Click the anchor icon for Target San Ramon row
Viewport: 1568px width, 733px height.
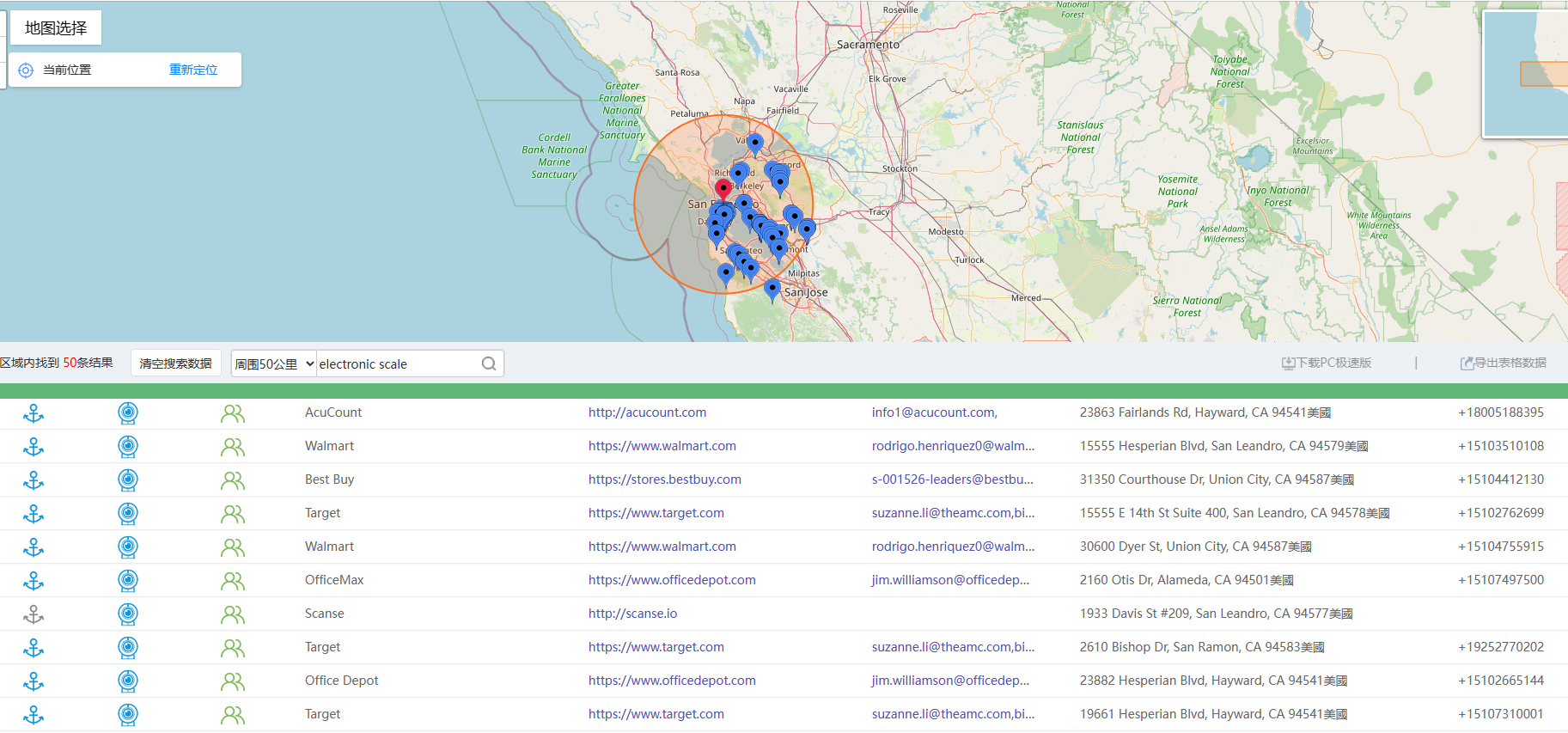coord(34,648)
